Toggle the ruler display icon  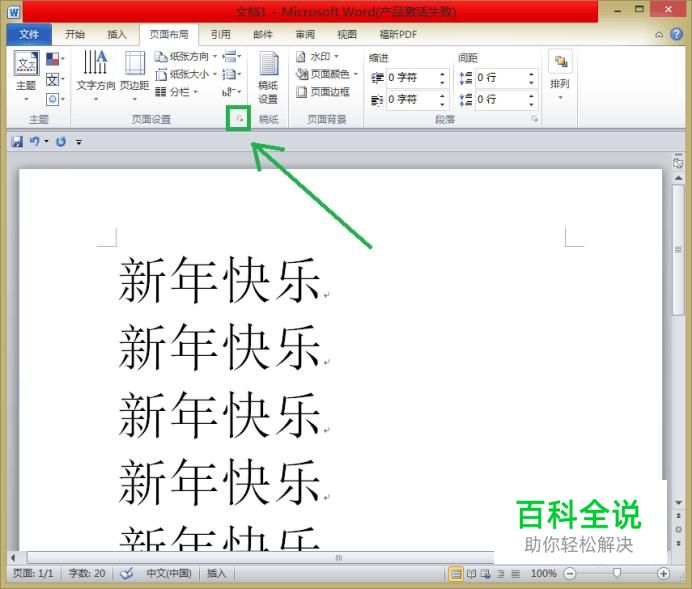678,161
